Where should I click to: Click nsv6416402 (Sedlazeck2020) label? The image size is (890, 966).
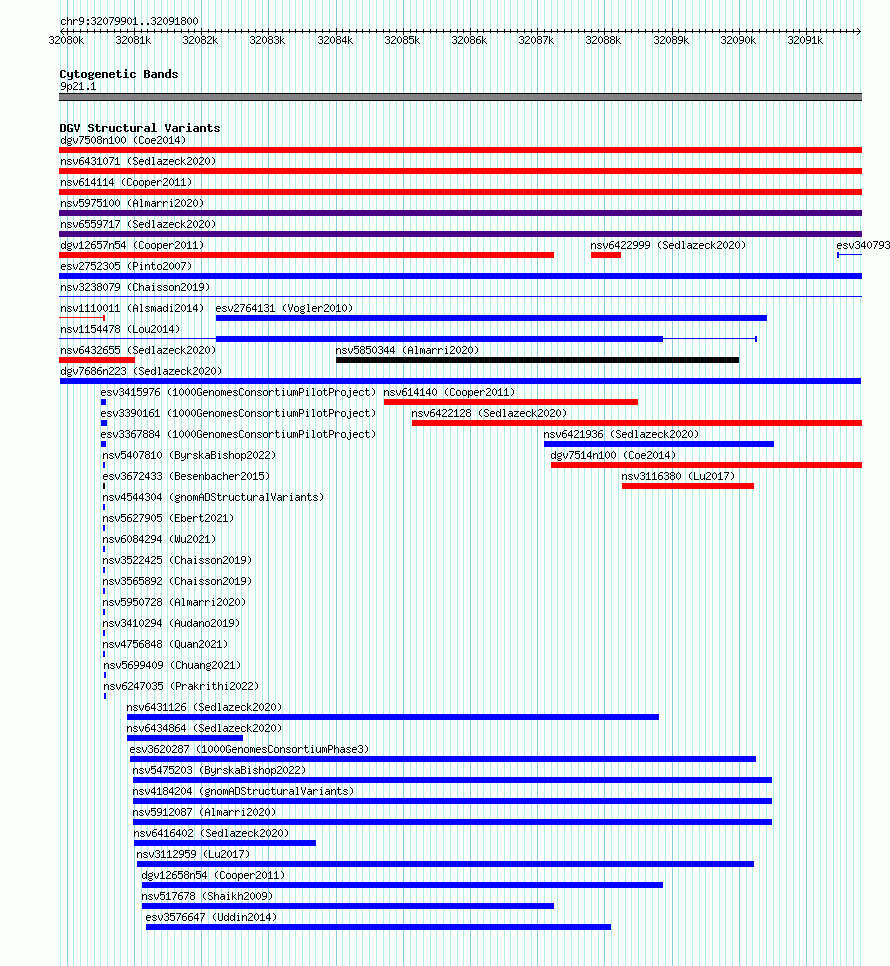(212, 833)
